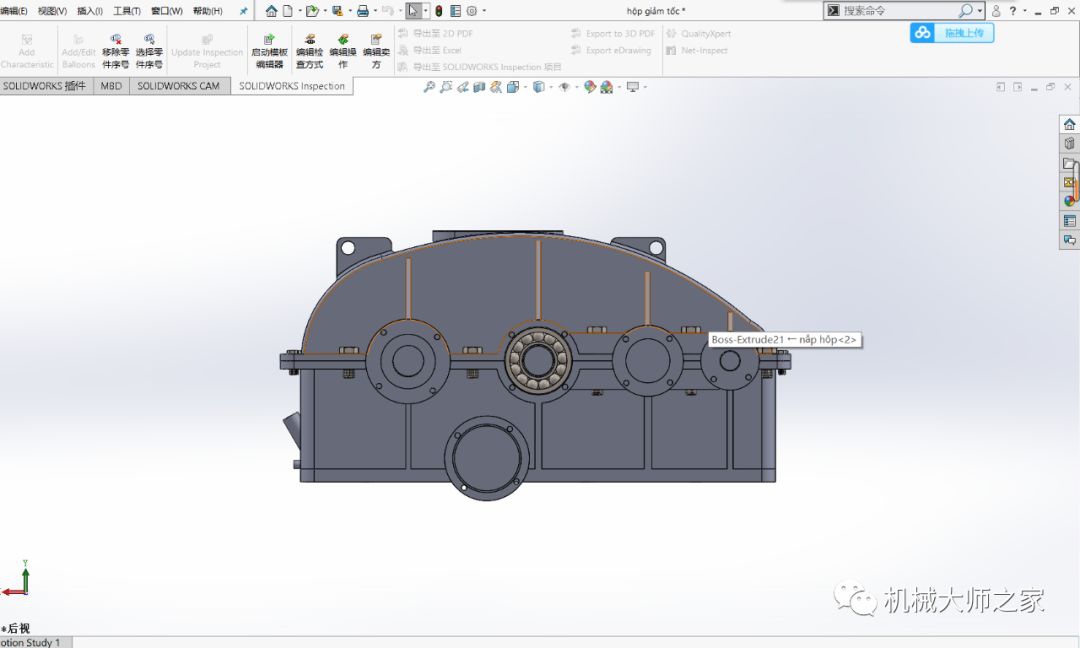Toggle the Hide/Show Items eye icon

564,87
